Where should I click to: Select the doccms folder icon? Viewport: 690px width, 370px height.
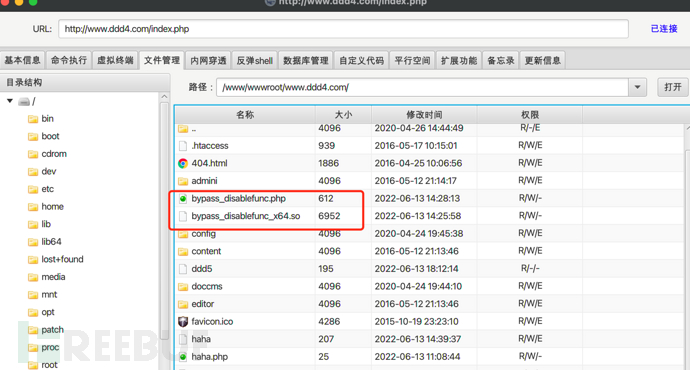(x=183, y=286)
